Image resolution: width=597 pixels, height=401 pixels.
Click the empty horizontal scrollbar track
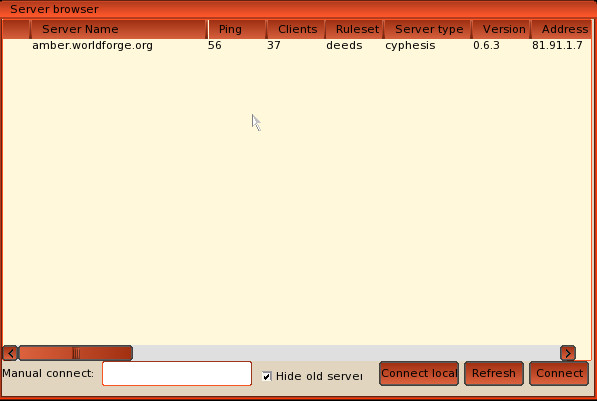coord(346,353)
